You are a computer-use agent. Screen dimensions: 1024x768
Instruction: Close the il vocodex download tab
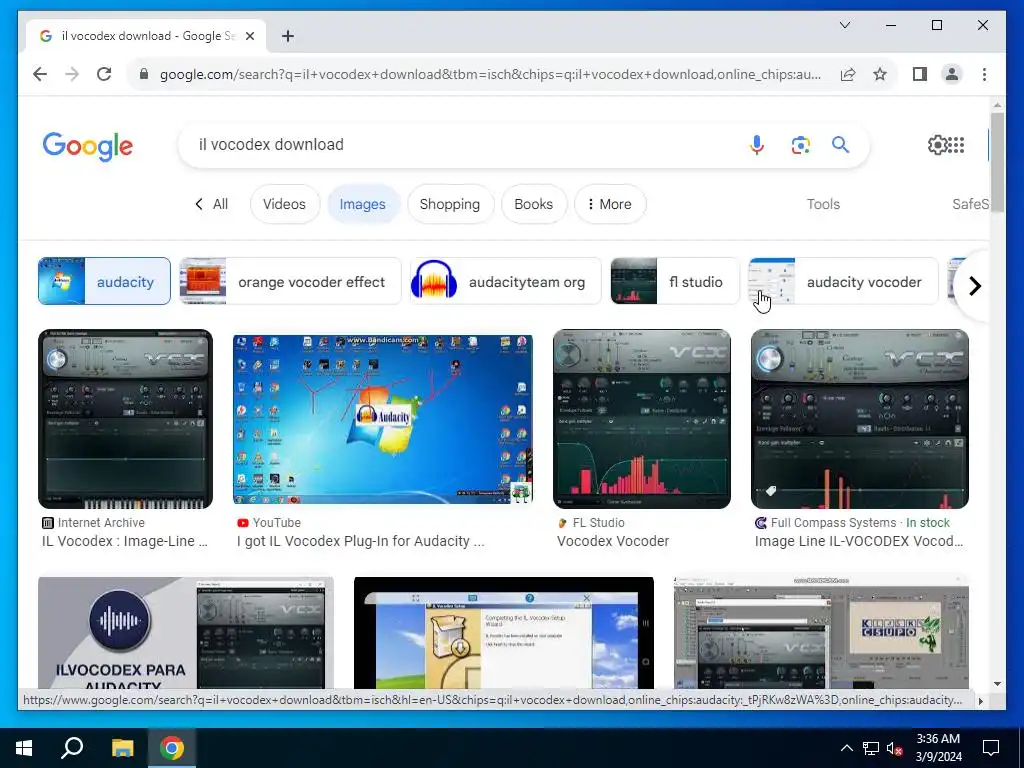tap(249, 36)
